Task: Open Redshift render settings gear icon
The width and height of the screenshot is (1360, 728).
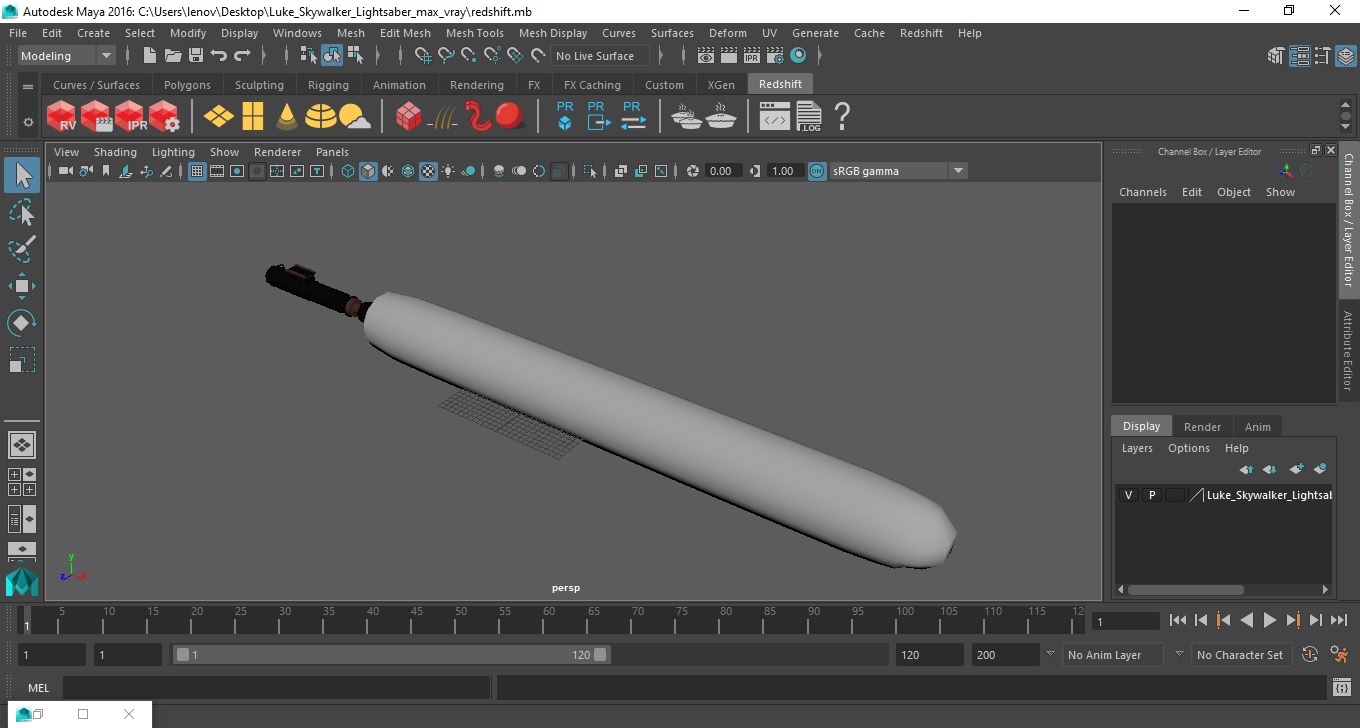Action: click(x=164, y=116)
